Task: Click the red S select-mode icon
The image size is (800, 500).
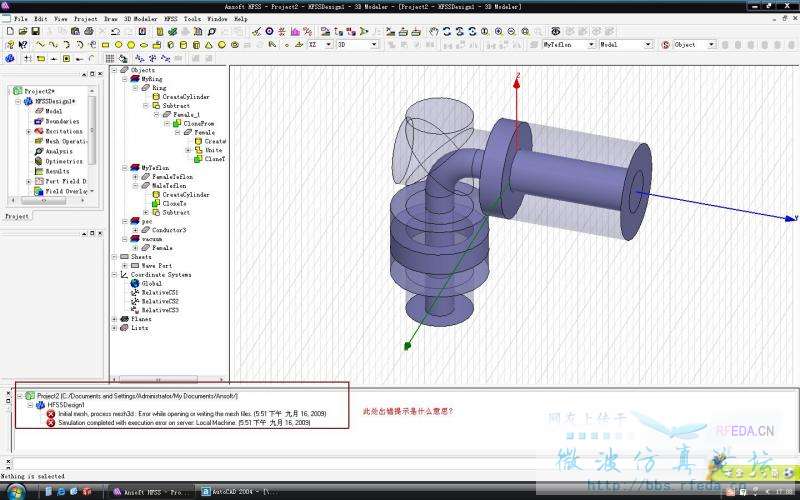Action: pos(665,45)
